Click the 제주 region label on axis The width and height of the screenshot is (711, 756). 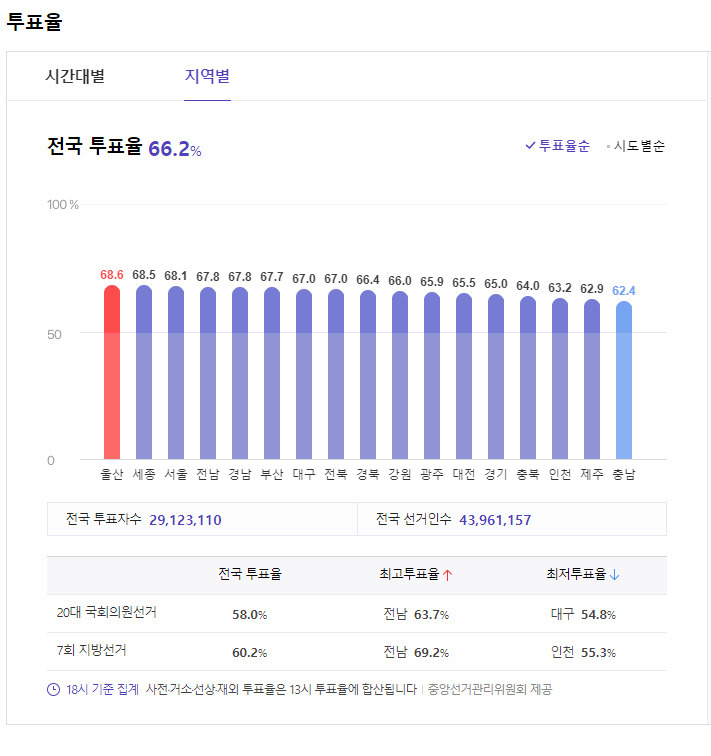[592, 474]
